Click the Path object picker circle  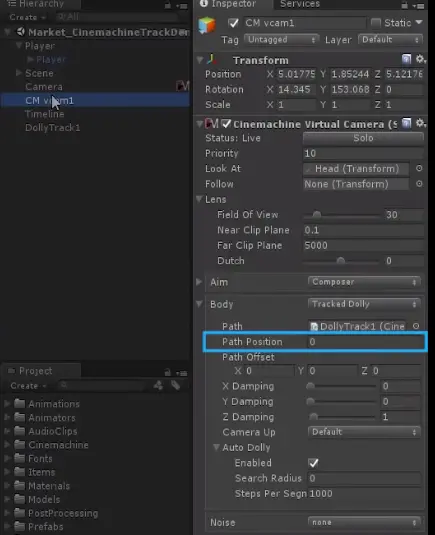pos(416,326)
